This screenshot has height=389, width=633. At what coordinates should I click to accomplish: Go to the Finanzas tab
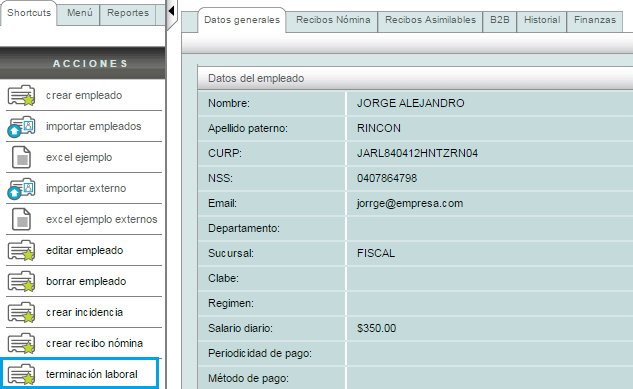[595, 20]
